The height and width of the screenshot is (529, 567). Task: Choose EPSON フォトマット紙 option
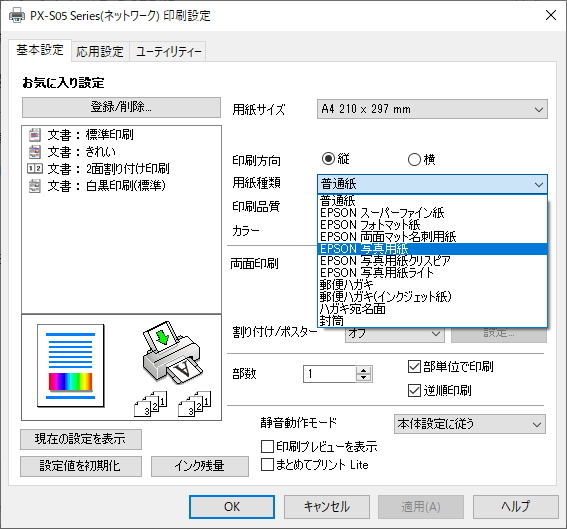(432, 225)
